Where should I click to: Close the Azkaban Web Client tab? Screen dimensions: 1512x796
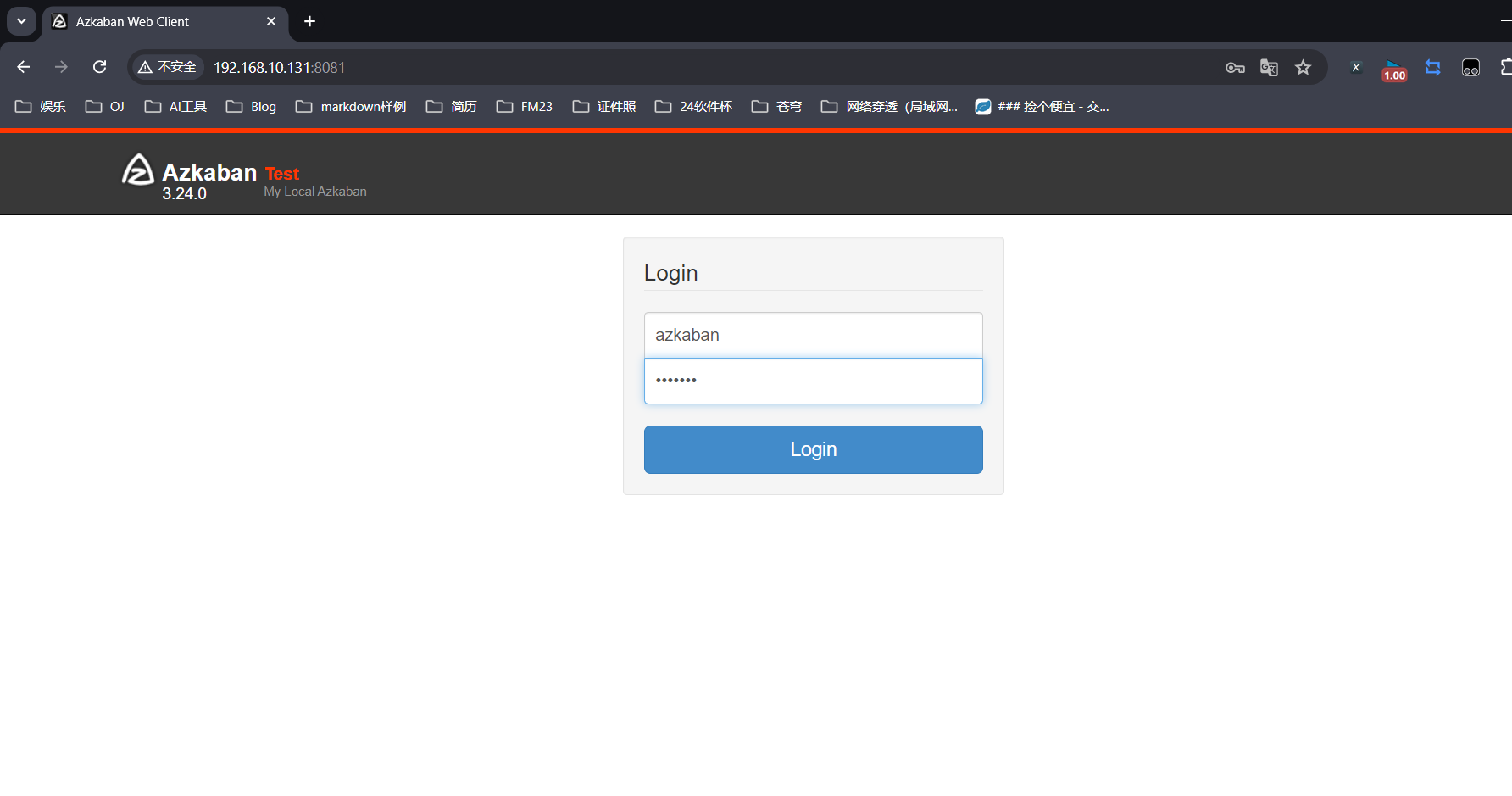[271, 21]
